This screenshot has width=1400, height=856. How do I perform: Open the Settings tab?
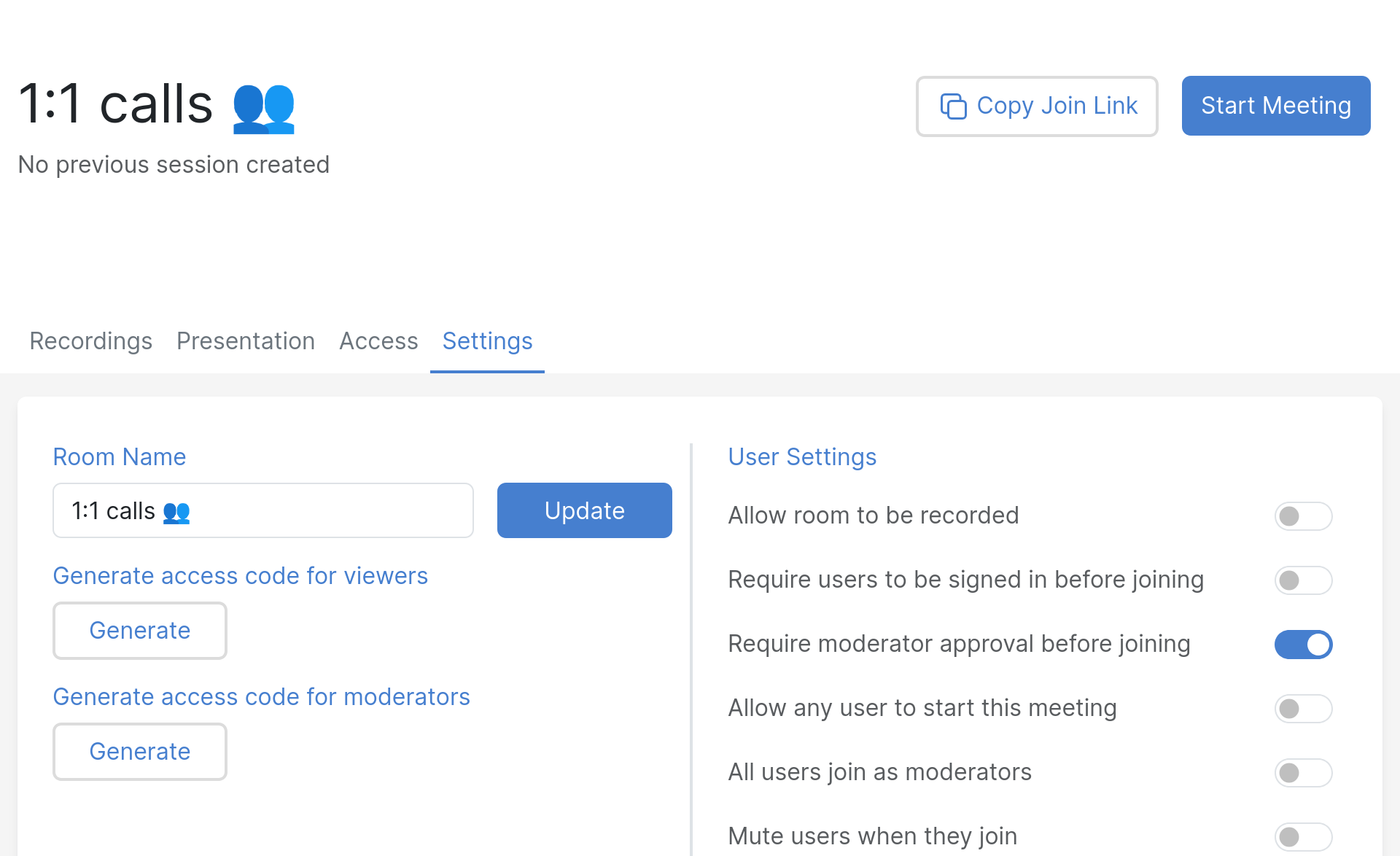pyautogui.click(x=487, y=341)
